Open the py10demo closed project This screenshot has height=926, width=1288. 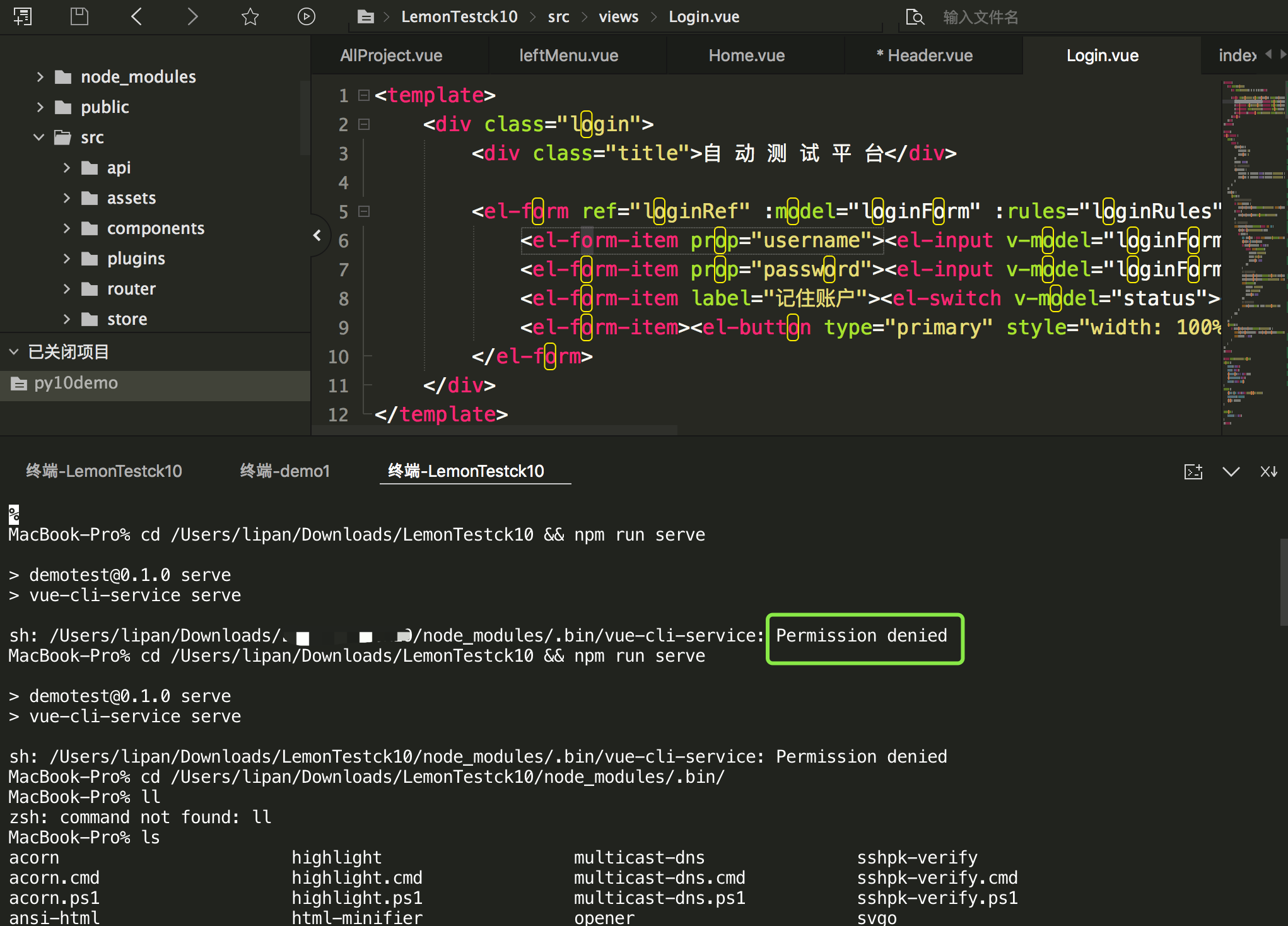[76, 383]
